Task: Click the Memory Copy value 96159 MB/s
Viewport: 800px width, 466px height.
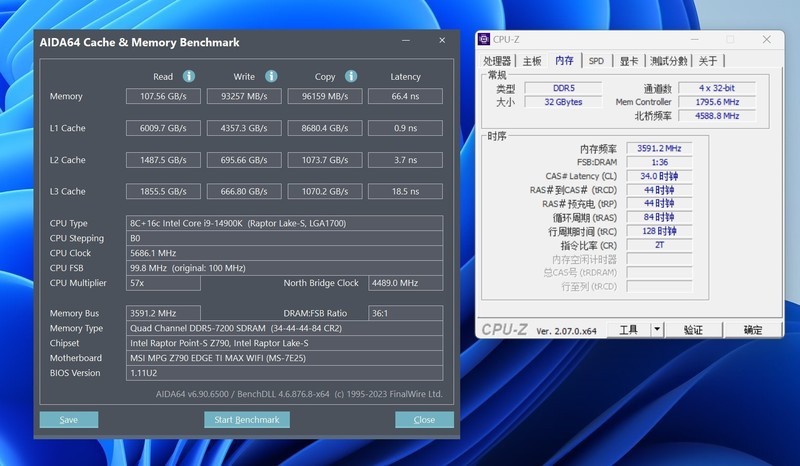Action: [325, 96]
